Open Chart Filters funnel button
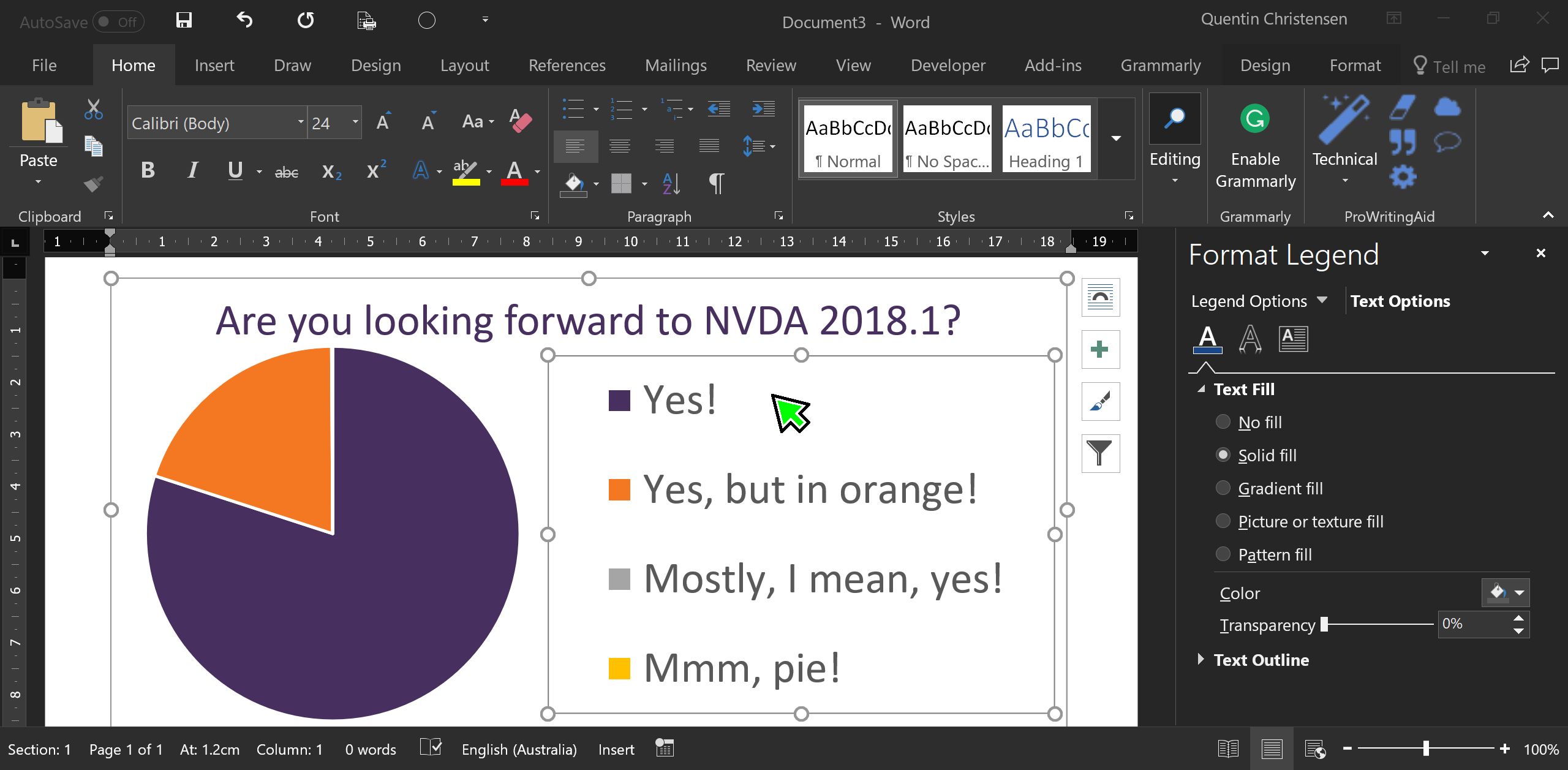The height and width of the screenshot is (770, 1568). [x=1101, y=454]
